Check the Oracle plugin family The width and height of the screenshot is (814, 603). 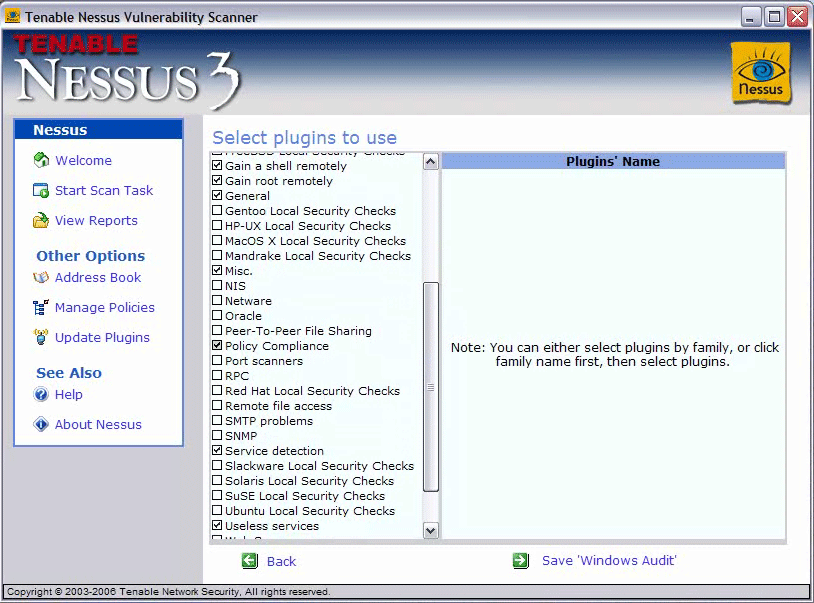[217, 316]
